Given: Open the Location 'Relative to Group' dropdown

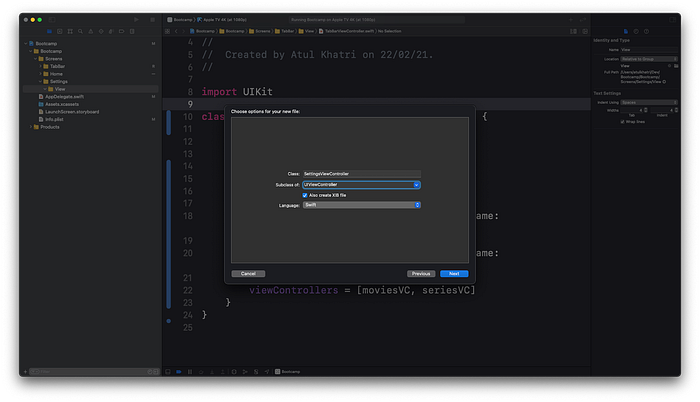Looking at the screenshot, I should pos(647,57).
